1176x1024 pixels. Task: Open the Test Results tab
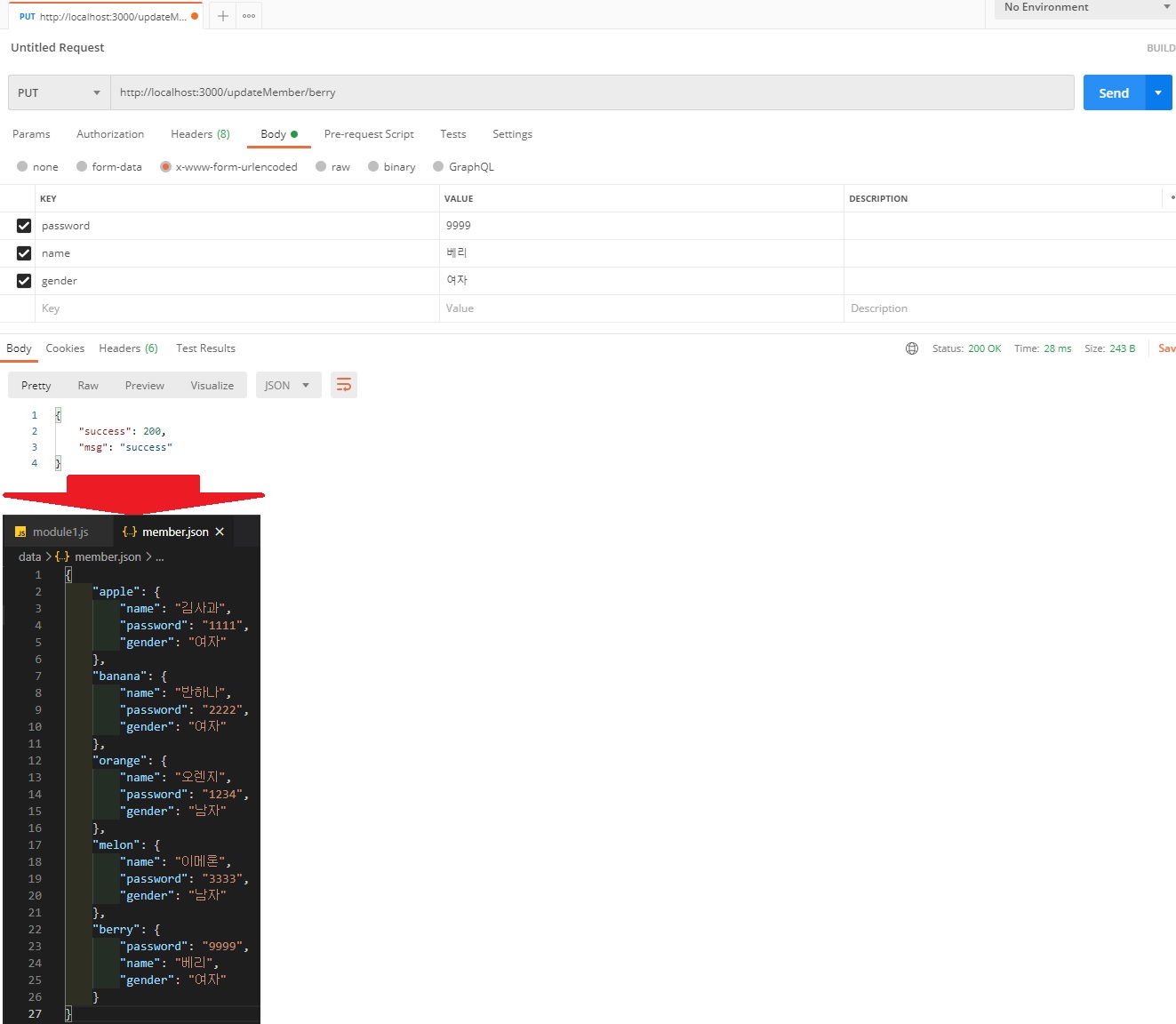[x=205, y=348]
